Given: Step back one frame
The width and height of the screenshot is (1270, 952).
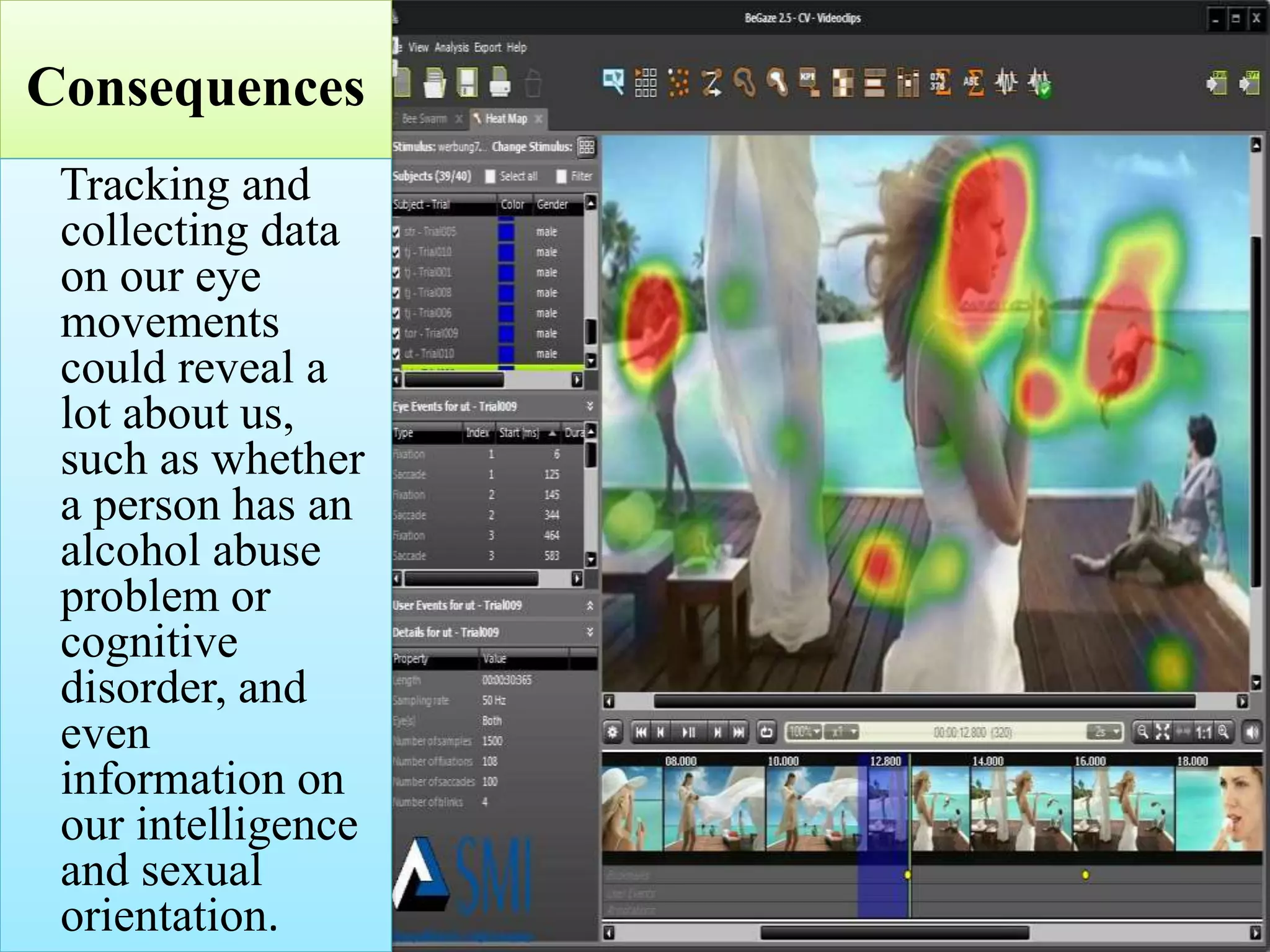Looking at the screenshot, I should point(661,732).
